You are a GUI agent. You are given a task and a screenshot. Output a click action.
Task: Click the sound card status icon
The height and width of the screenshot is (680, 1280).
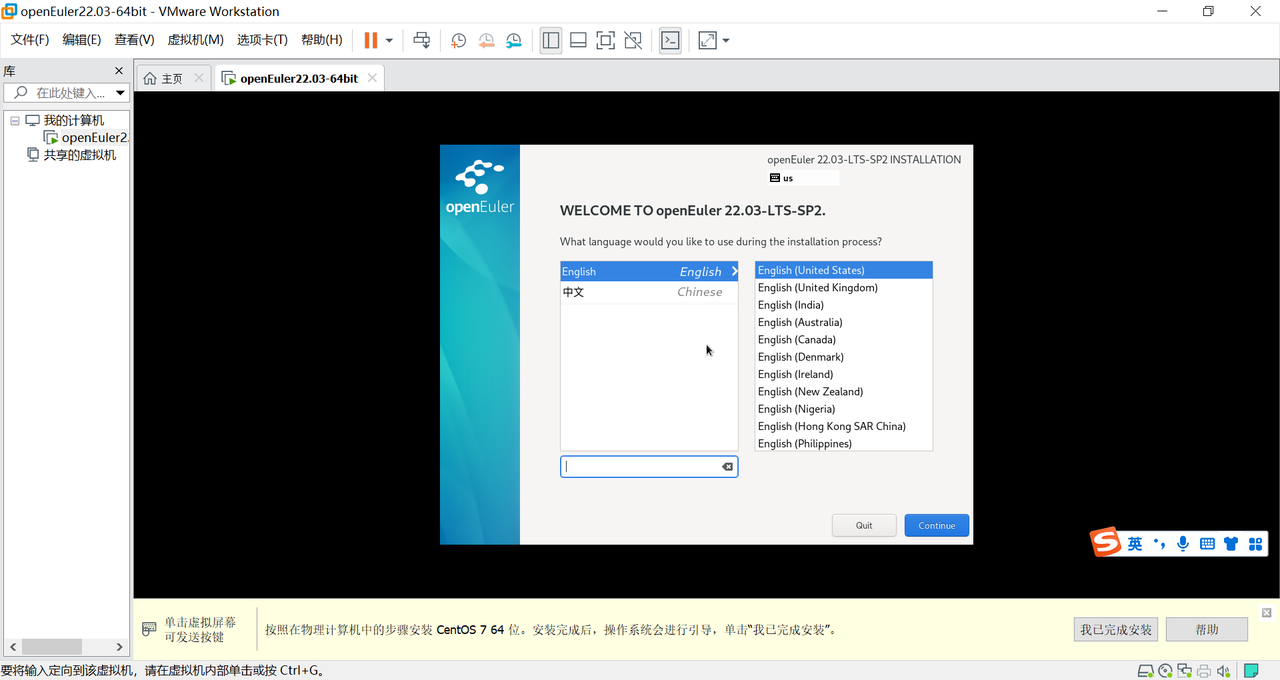pyautogui.click(x=1224, y=671)
